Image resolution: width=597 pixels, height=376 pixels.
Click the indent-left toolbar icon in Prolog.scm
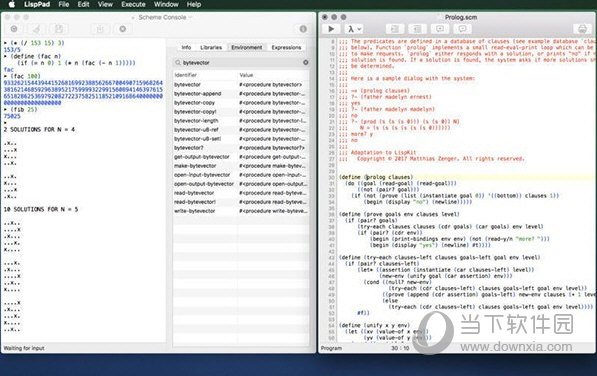(x=395, y=29)
